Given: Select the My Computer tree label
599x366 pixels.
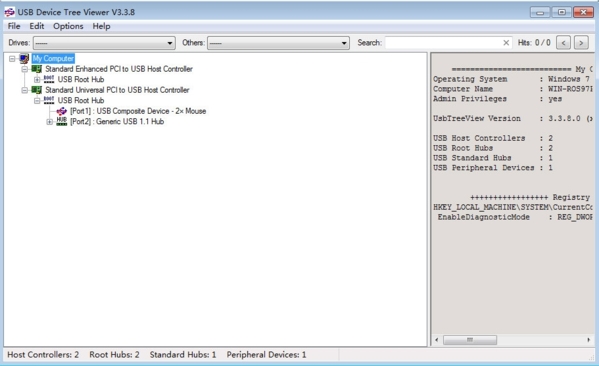Looking at the screenshot, I should point(53,58).
